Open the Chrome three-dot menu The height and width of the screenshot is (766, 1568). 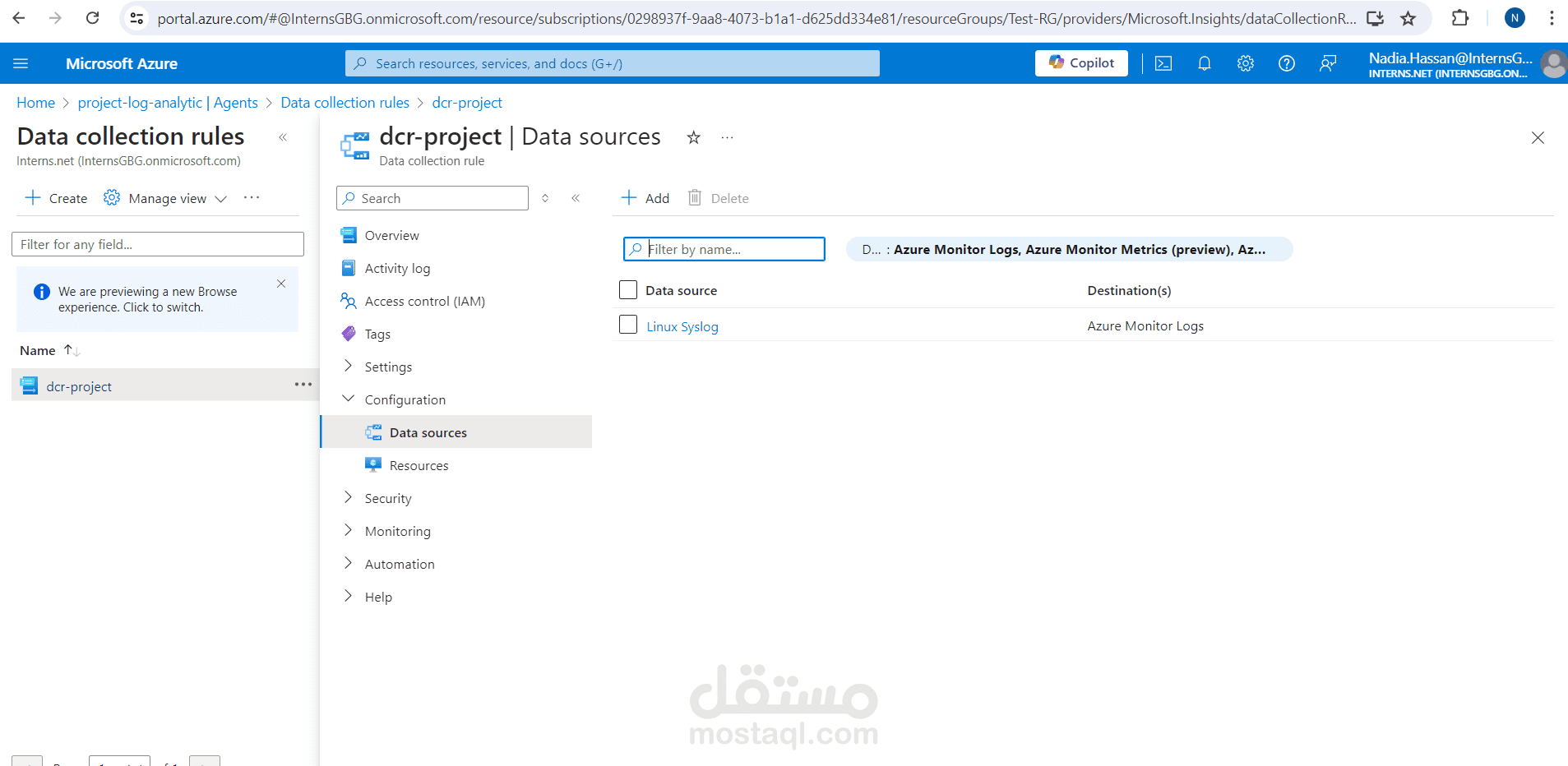1552,17
